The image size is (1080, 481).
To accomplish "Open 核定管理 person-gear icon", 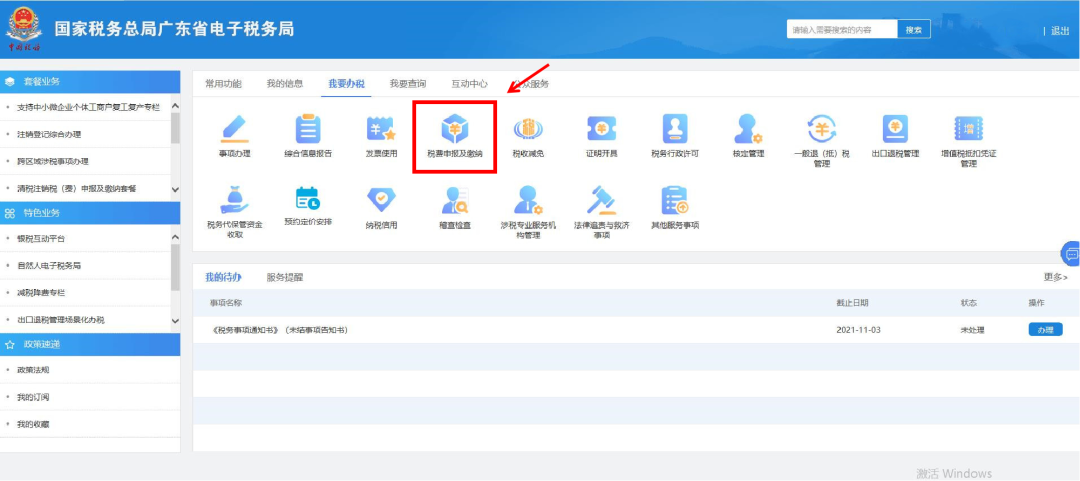I will click(x=748, y=129).
